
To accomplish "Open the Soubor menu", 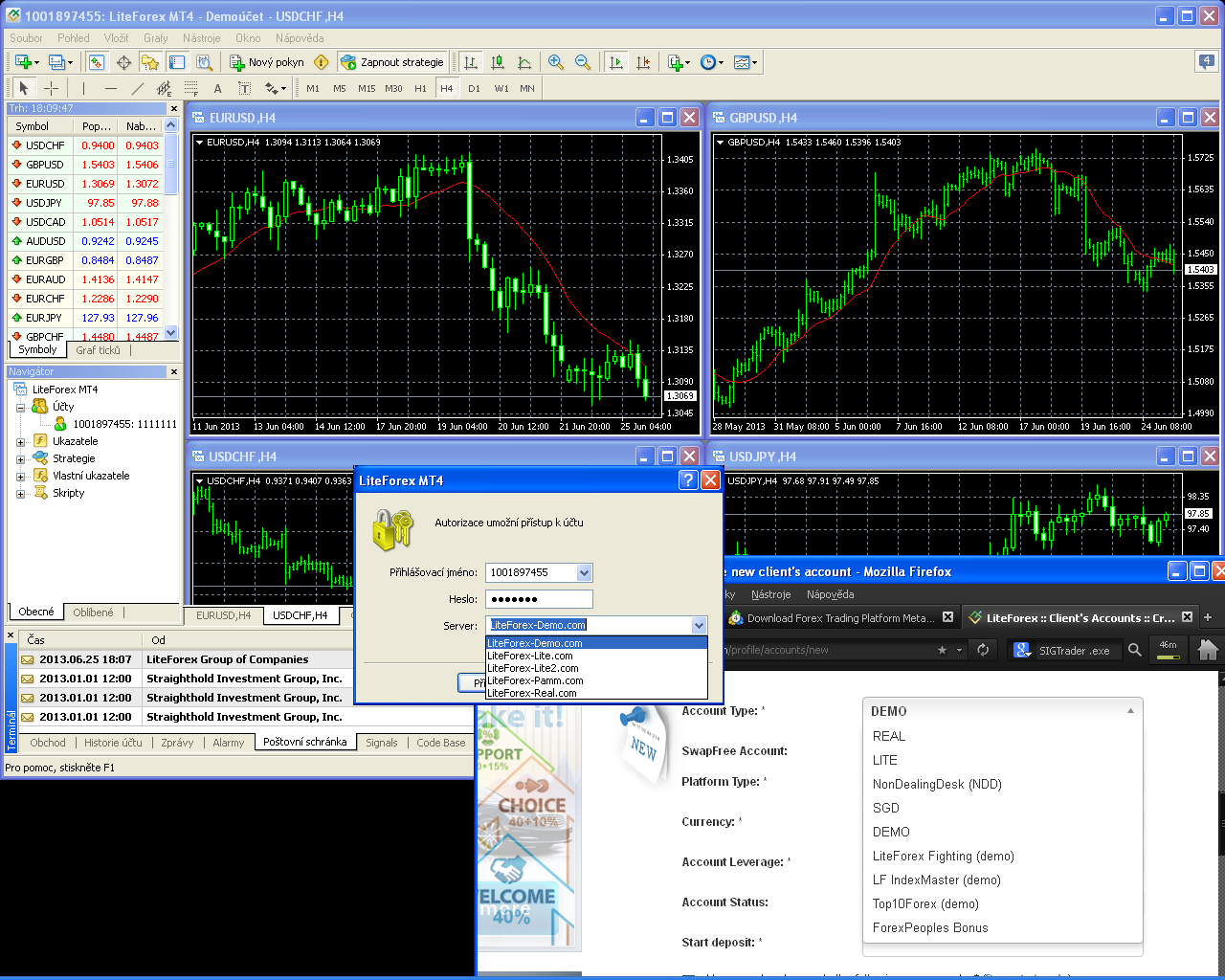I will coord(26,38).
